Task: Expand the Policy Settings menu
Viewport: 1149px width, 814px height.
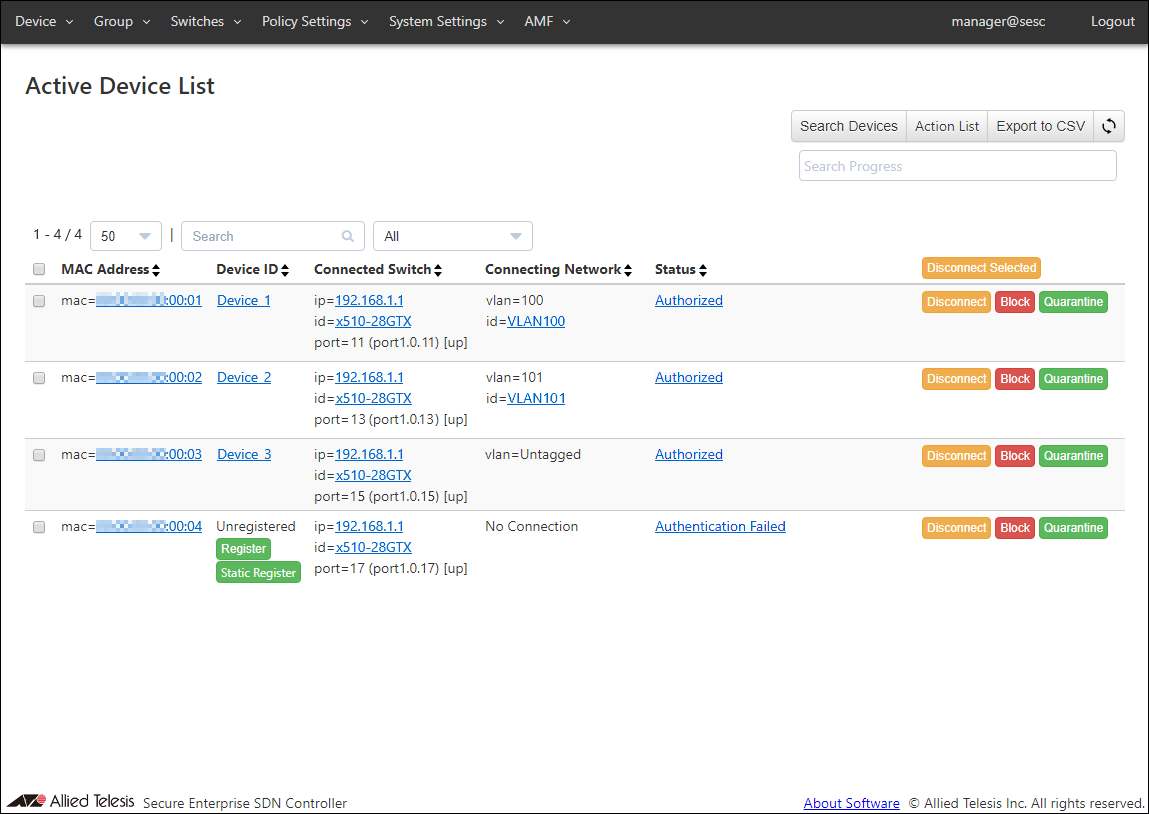Action: click(x=315, y=21)
